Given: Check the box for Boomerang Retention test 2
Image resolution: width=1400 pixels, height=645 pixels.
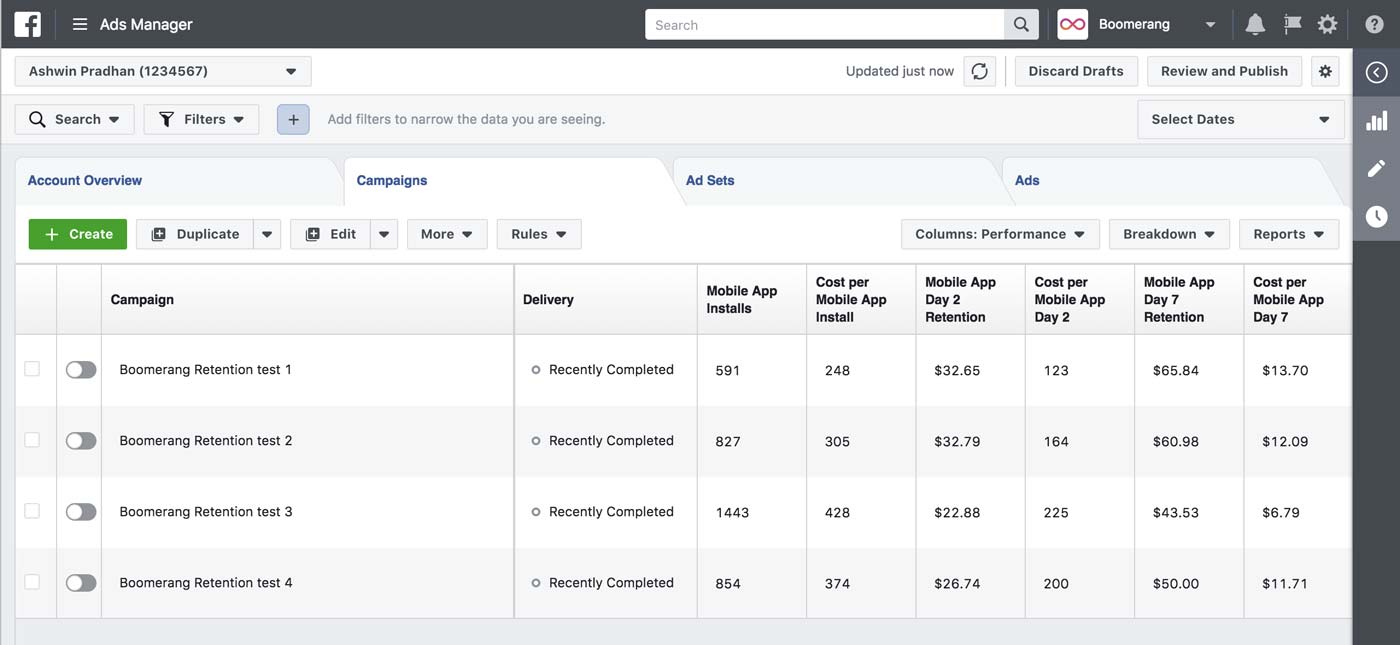Looking at the screenshot, I should 32,440.
